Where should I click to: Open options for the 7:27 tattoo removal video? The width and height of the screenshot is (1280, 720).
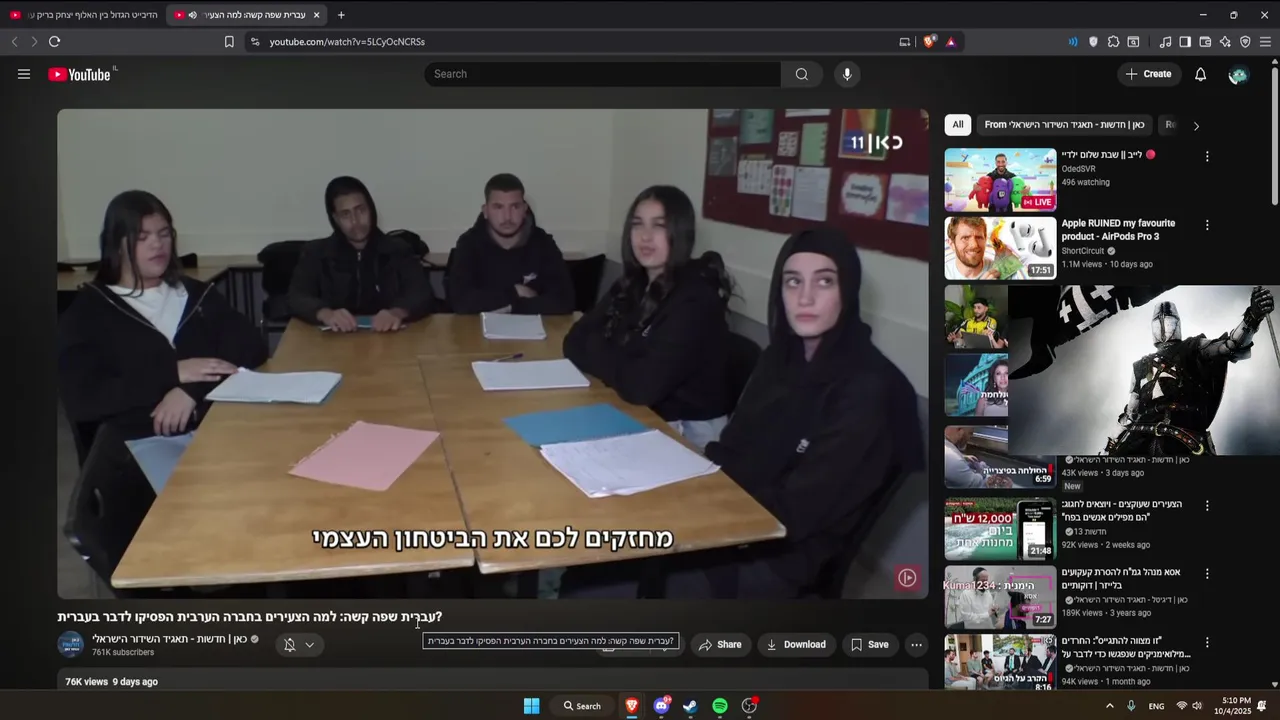click(x=1207, y=574)
